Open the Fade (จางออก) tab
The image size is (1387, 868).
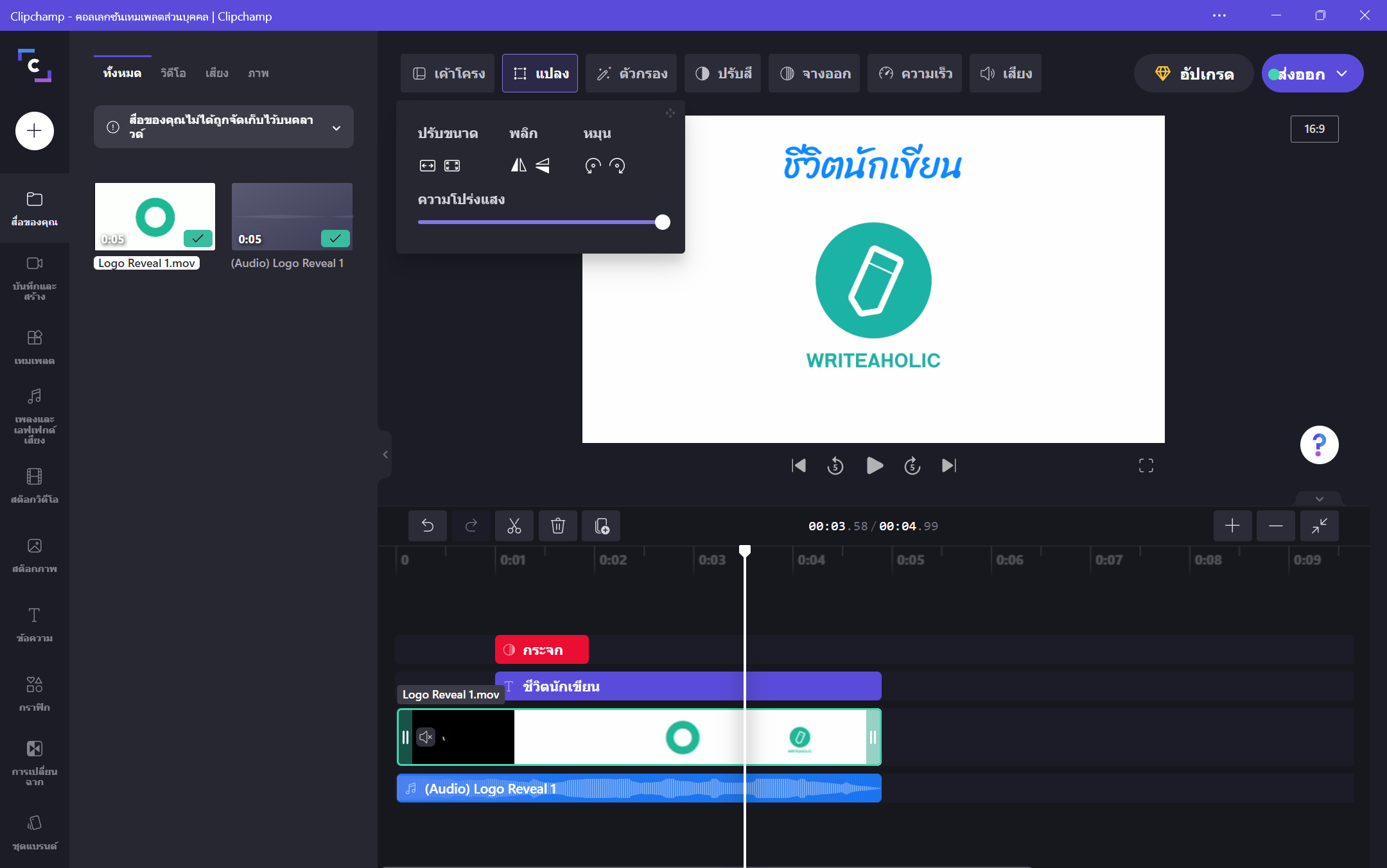(814, 73)
